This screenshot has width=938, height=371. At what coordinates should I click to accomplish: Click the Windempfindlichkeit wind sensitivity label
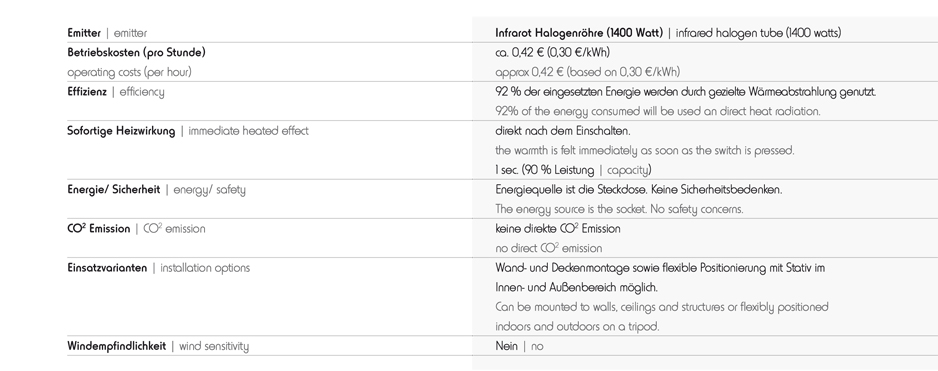click(158, 346)
